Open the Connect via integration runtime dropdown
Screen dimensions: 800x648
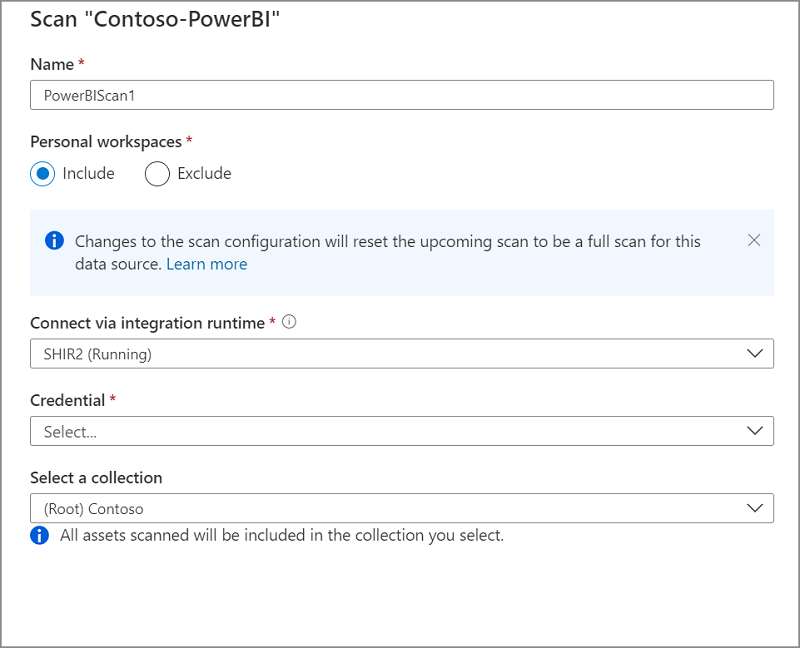tap(402, 353)
